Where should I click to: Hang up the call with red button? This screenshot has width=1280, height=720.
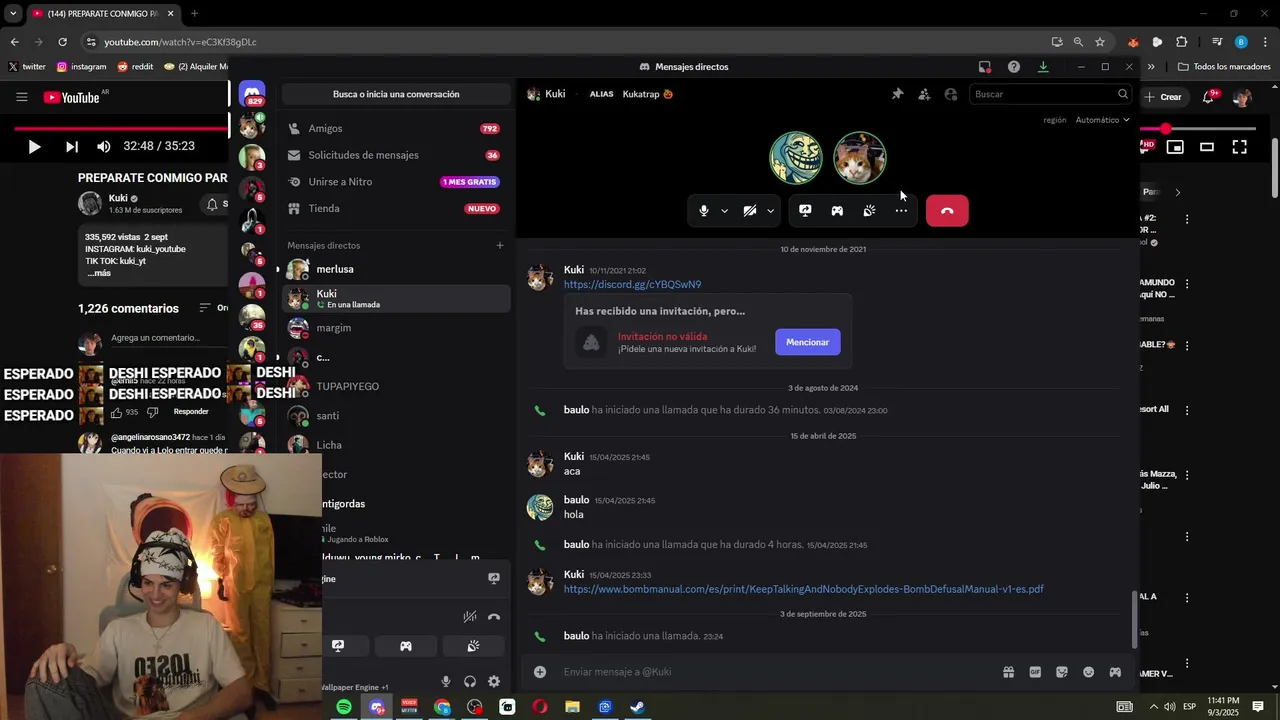click(x=947, y=211)
